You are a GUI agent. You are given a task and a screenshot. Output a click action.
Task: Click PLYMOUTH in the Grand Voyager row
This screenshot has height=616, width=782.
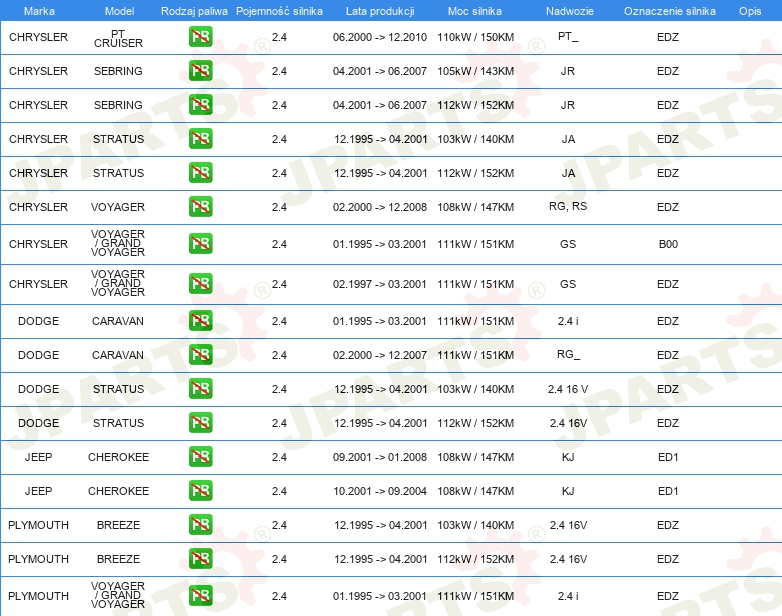(x=38, y=596)
